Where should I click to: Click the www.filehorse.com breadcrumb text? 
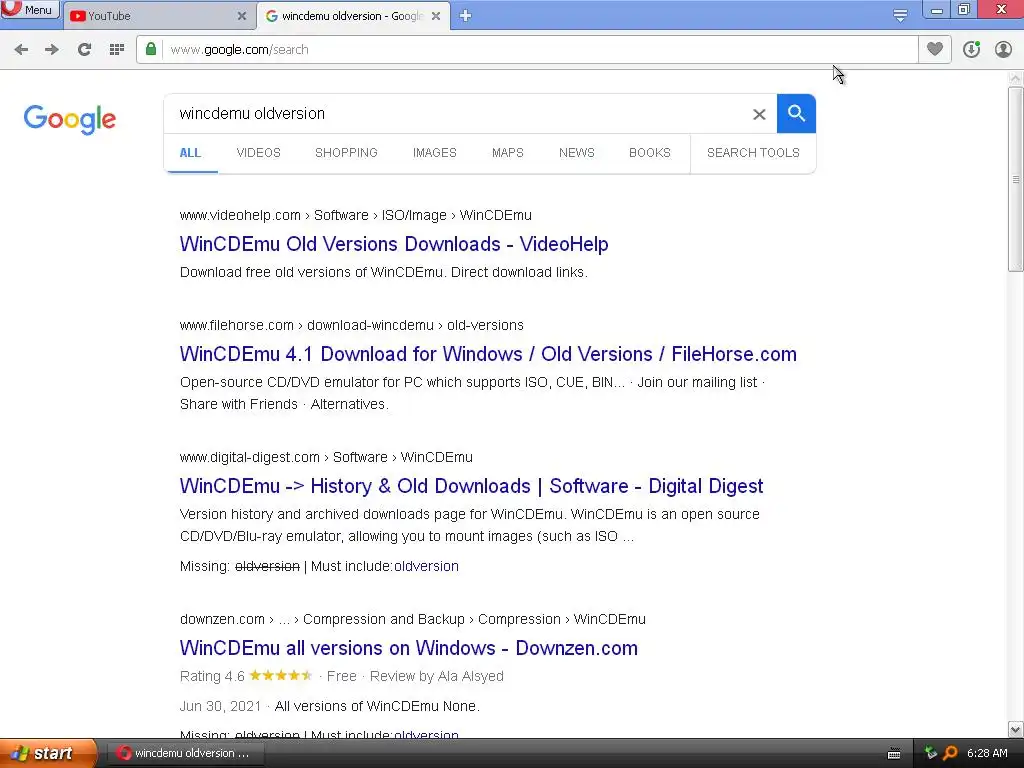click(x=236, y=325)
